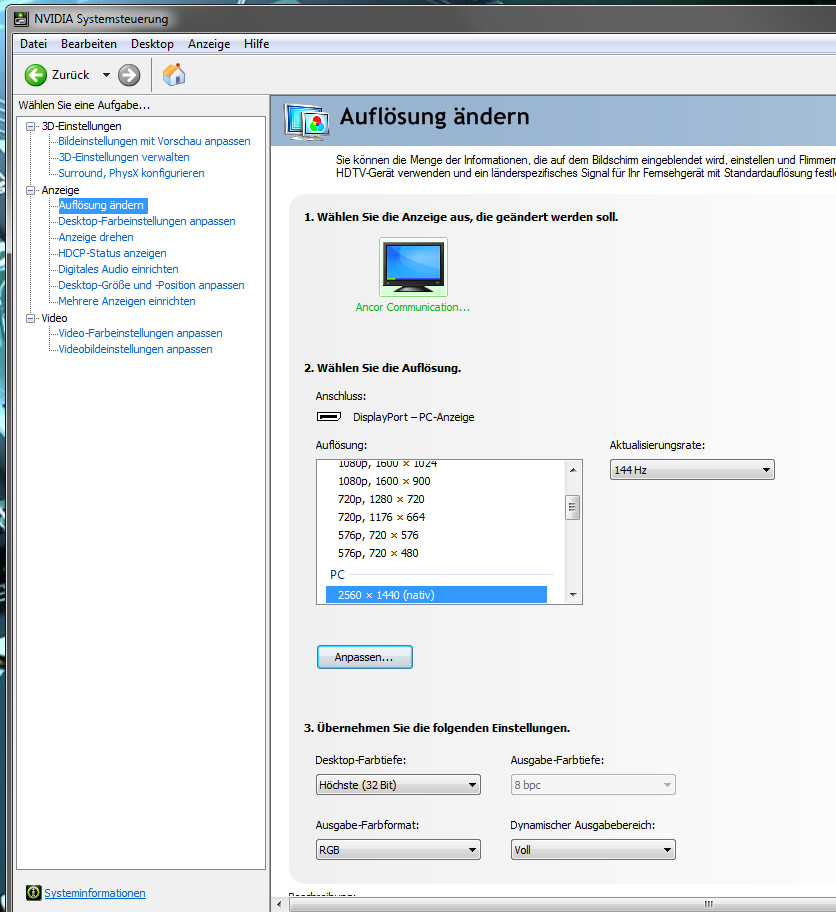This screenshot has width=836, height=912.
Task: Select 2560 × 1440 (nativ) resolution
Action: coord(436,595)
